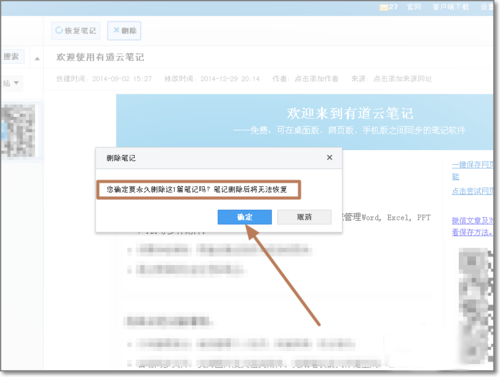500x377 pixels.
Task: Collapse the panel with the up arrow
Action: [37, 59]
